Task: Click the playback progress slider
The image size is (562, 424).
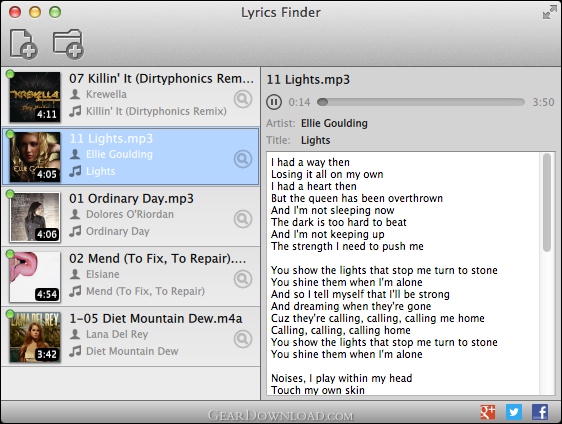Action: pos(421,102)
